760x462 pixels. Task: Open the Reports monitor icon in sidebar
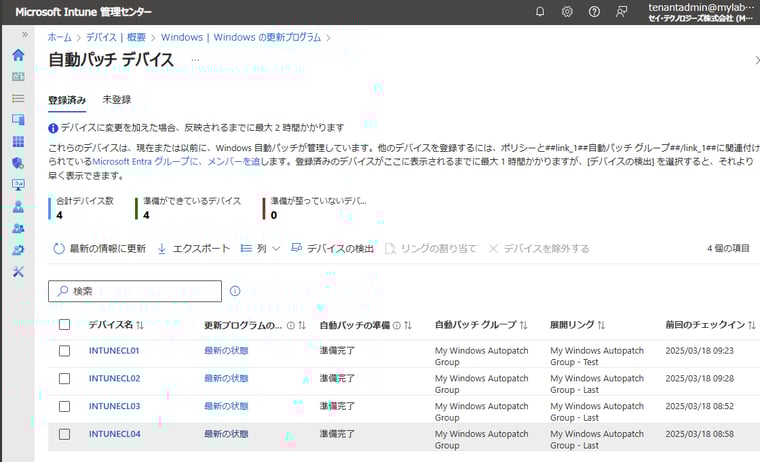pos(18,185)
